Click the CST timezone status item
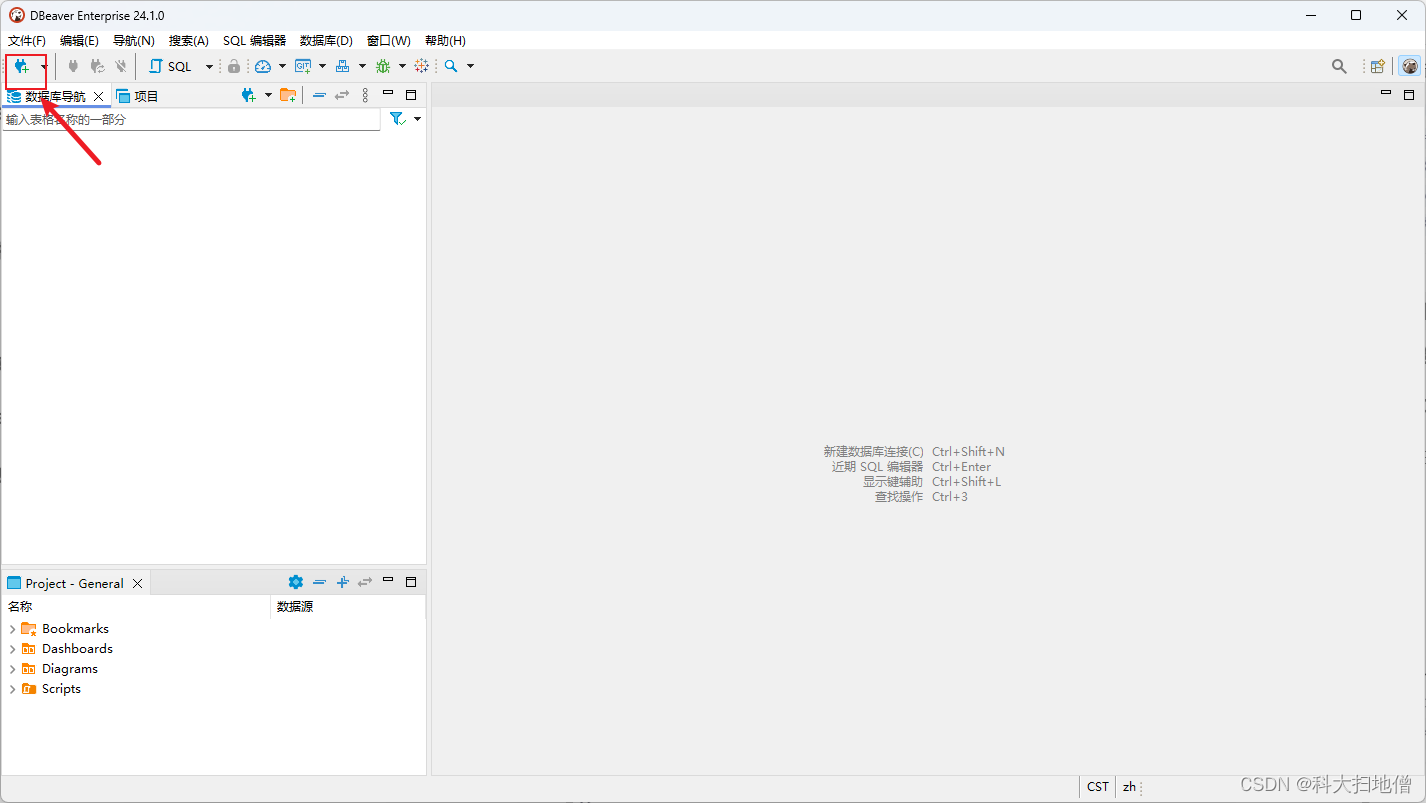This screenshot has width=1426, height=803. coord(1098,787)
